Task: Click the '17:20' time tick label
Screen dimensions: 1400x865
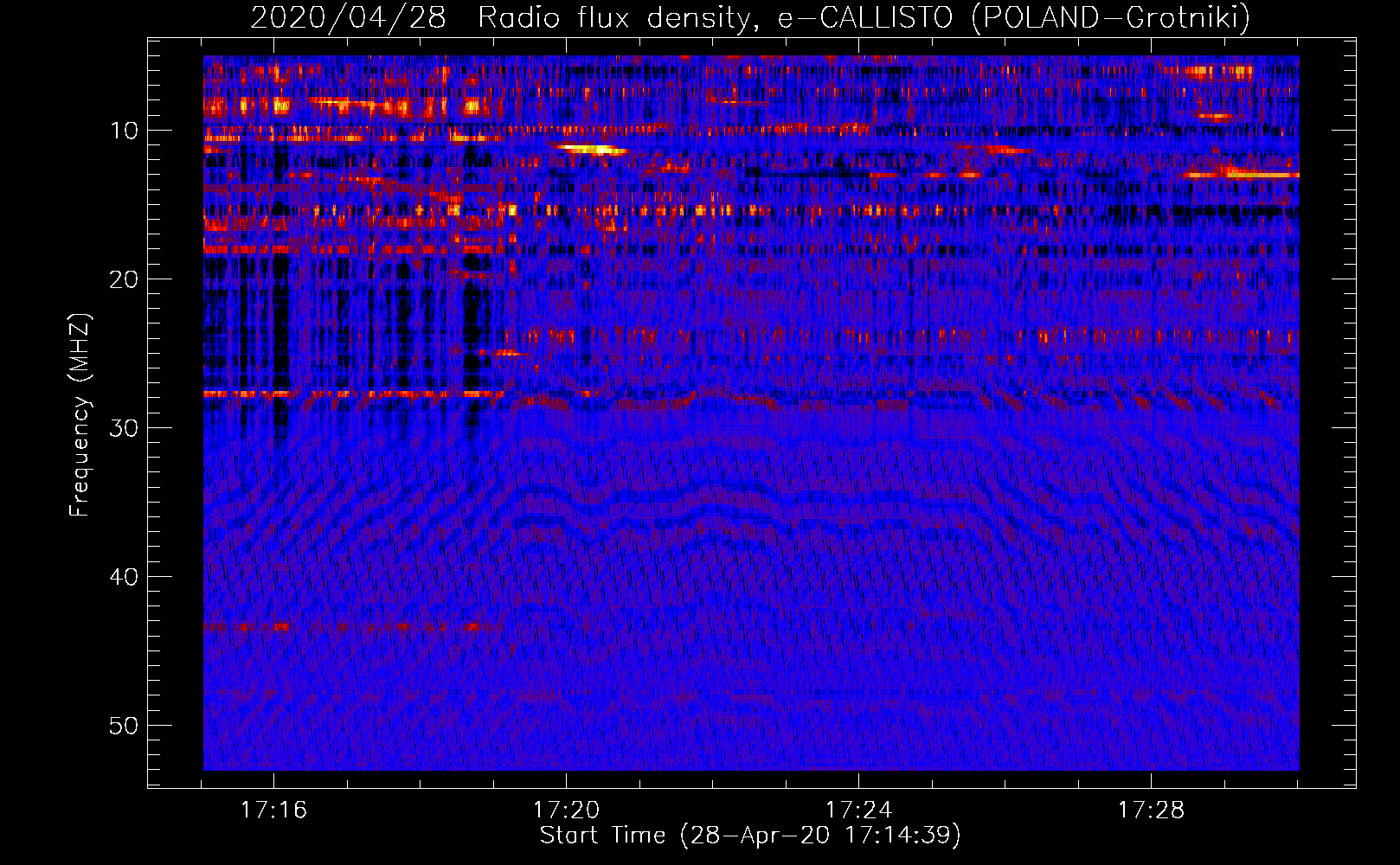Action: [x=566, y=811]
